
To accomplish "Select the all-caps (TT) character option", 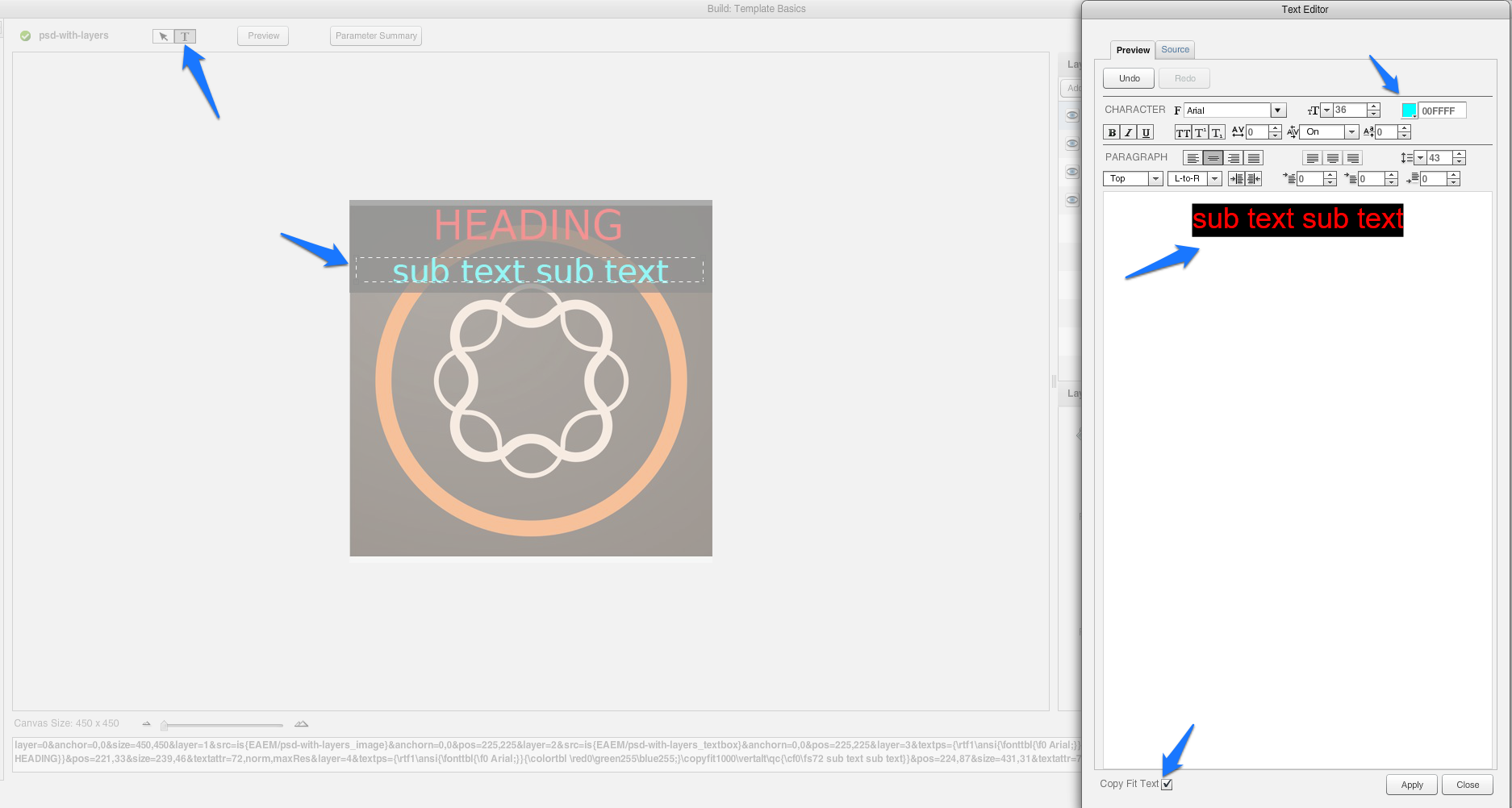I will tap(1183, 133).
